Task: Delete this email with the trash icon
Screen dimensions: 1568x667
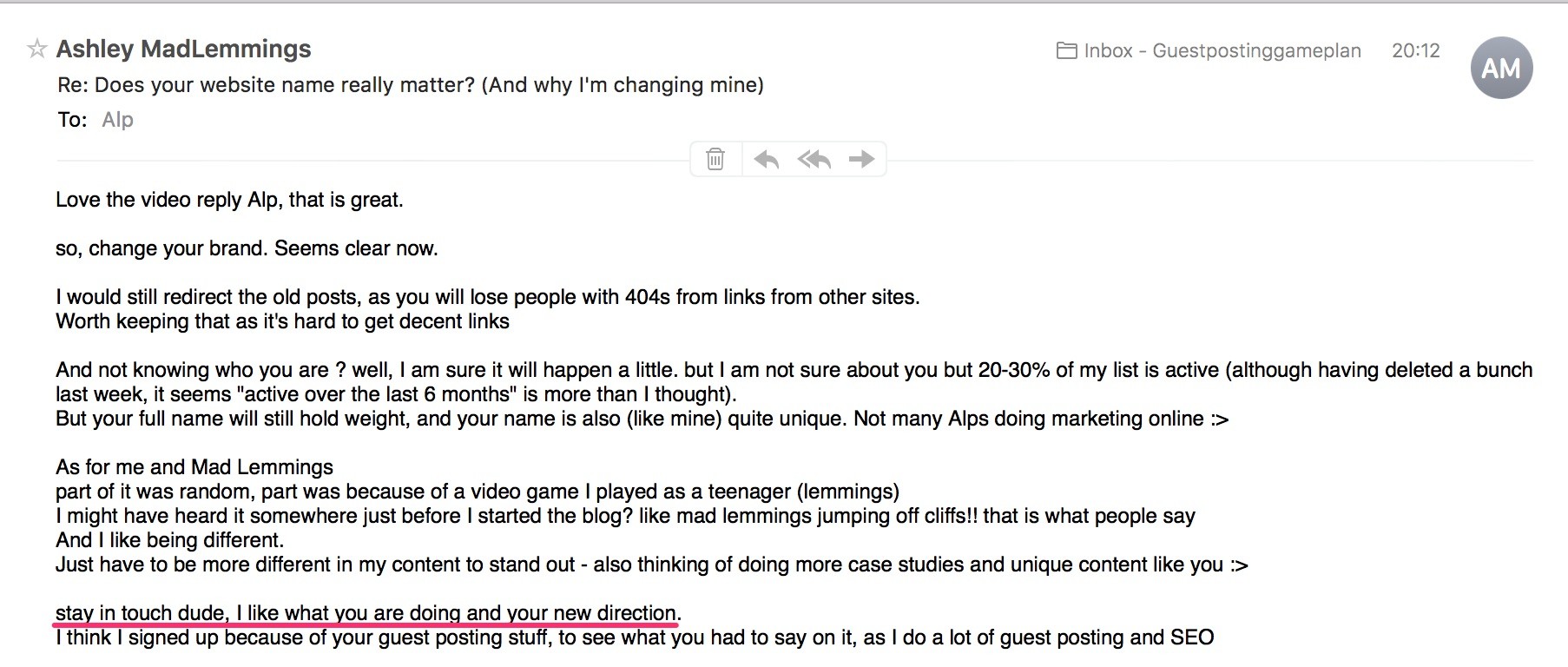Action: click(x=715, y=159)
